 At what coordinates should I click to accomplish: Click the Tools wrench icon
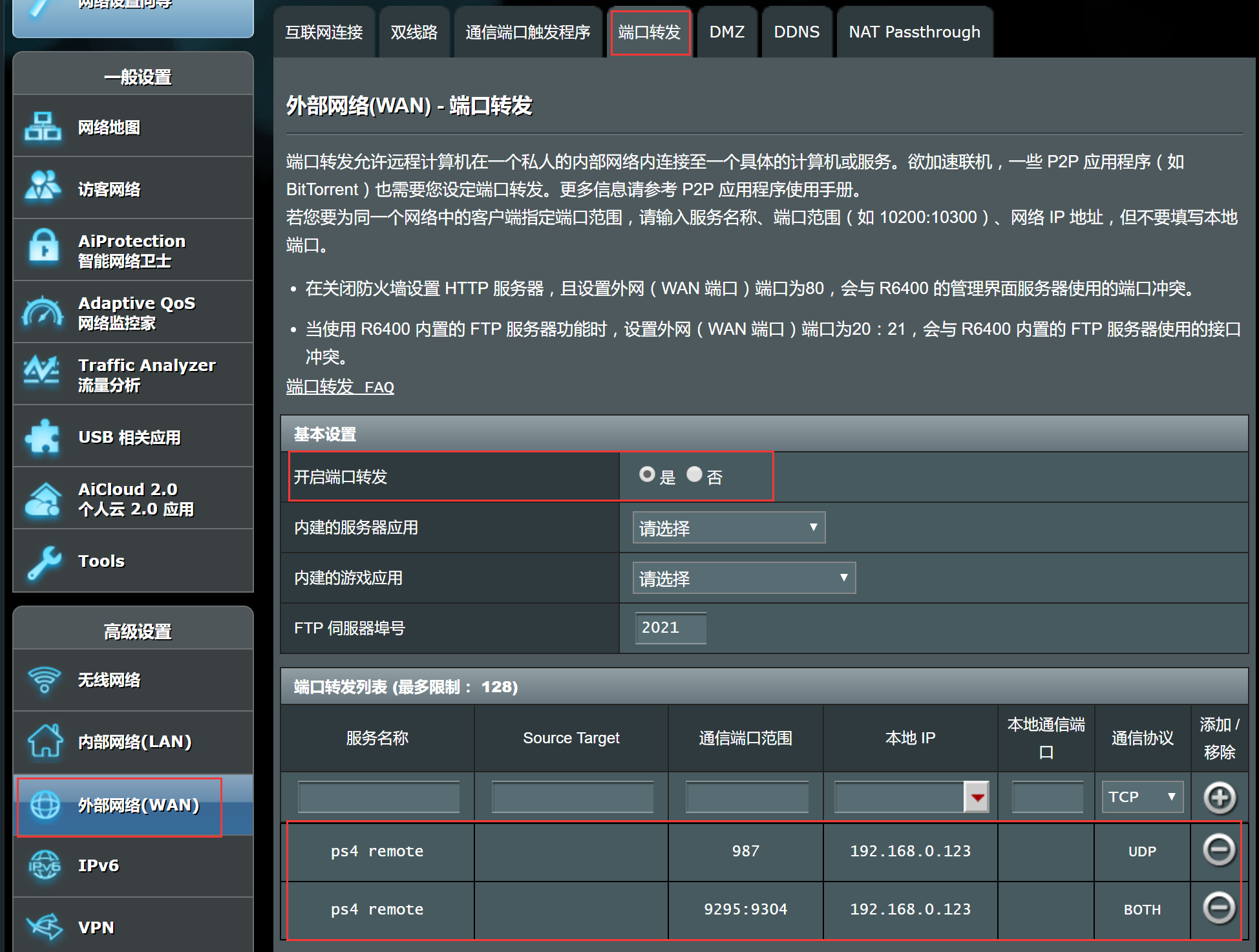click(43, 561)
